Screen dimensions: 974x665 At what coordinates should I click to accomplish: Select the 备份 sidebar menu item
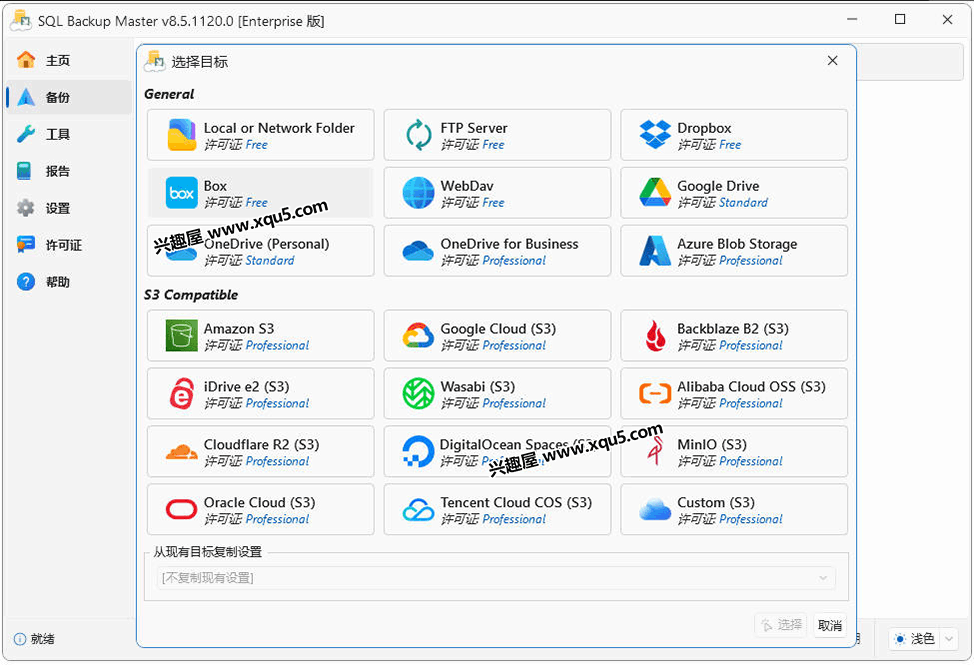pos(68,97)
